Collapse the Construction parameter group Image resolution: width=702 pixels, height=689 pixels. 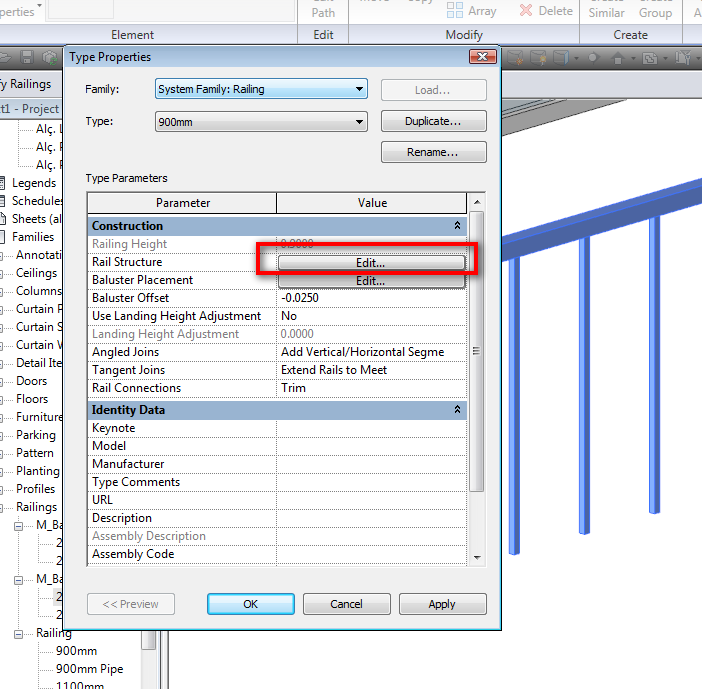(x=457, y=225)
